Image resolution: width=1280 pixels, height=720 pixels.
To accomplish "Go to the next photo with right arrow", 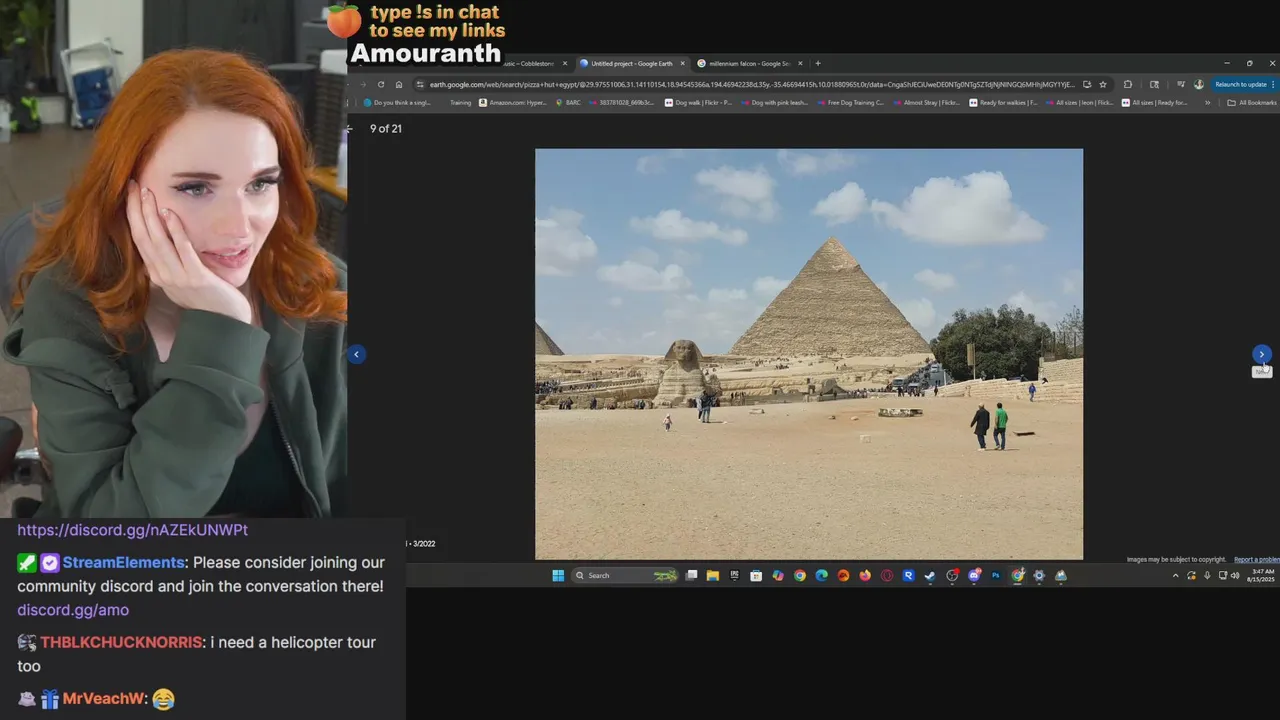I will [1261, 354].
